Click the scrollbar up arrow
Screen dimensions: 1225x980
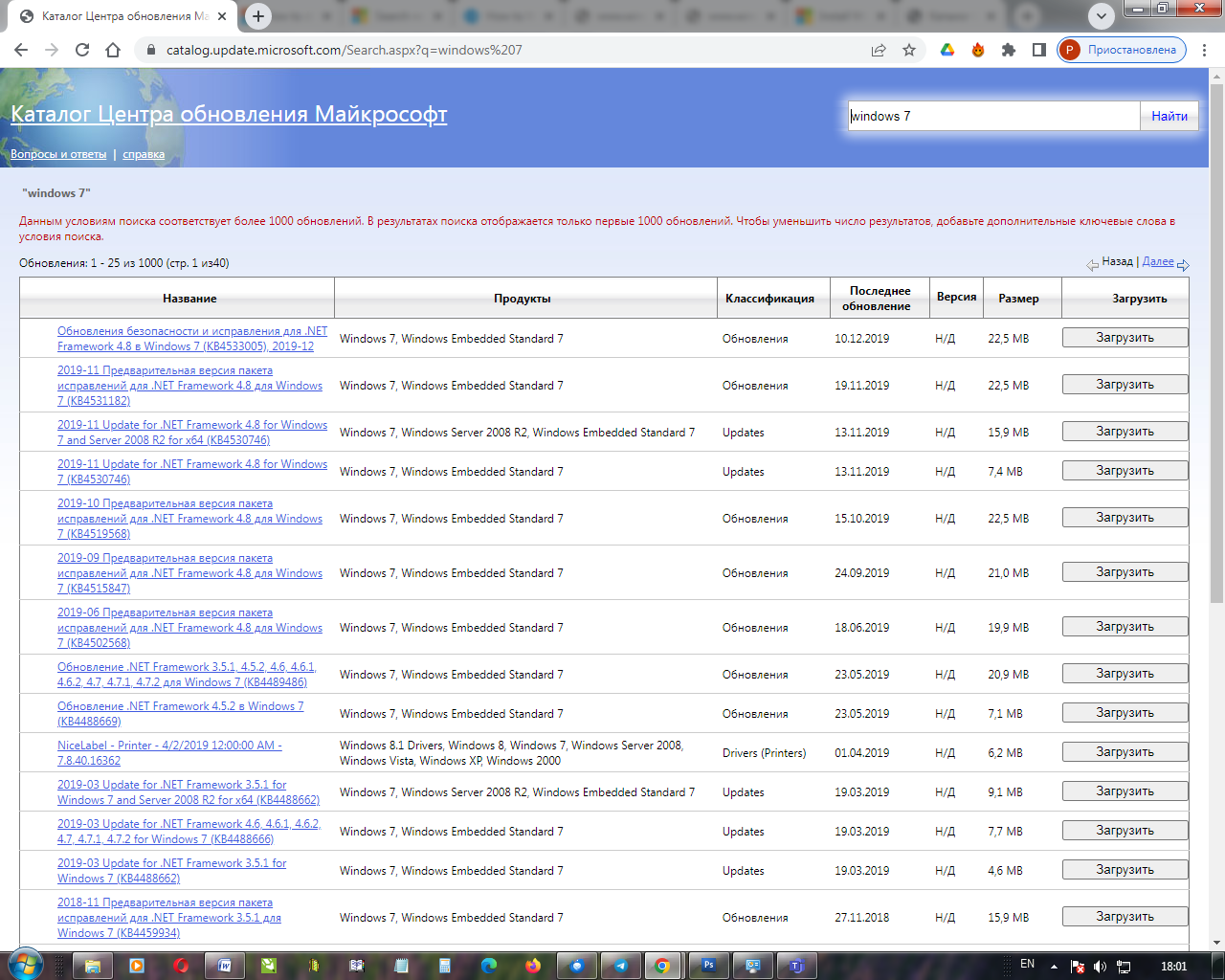[1216, 75]
